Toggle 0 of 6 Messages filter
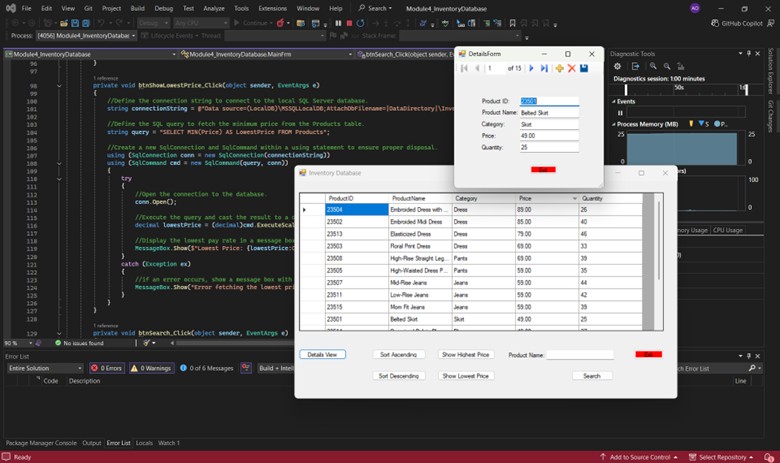 point(206,368)
